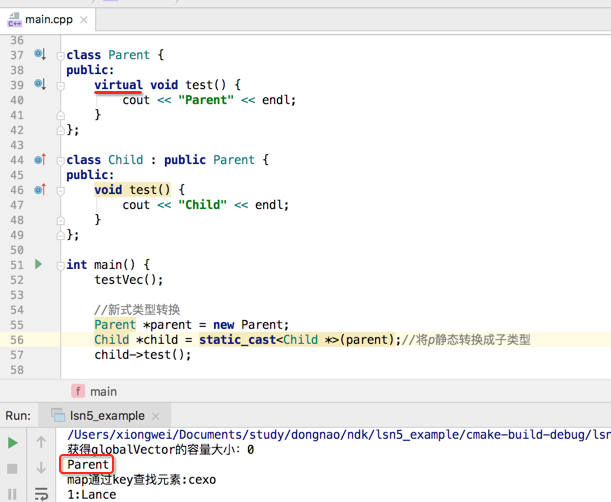The height and width of the screenshot is (502, 611).
Task: Toggle soft-wrap in the Run console
Action: [x=41, y=493]
